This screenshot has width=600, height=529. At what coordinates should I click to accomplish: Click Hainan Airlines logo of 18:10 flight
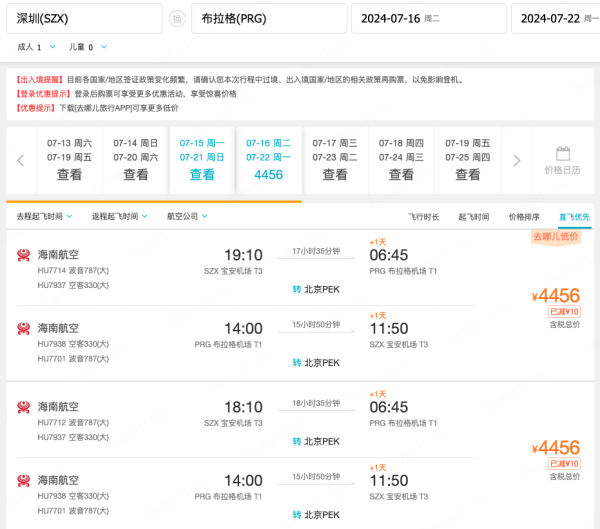pos(24,407)
